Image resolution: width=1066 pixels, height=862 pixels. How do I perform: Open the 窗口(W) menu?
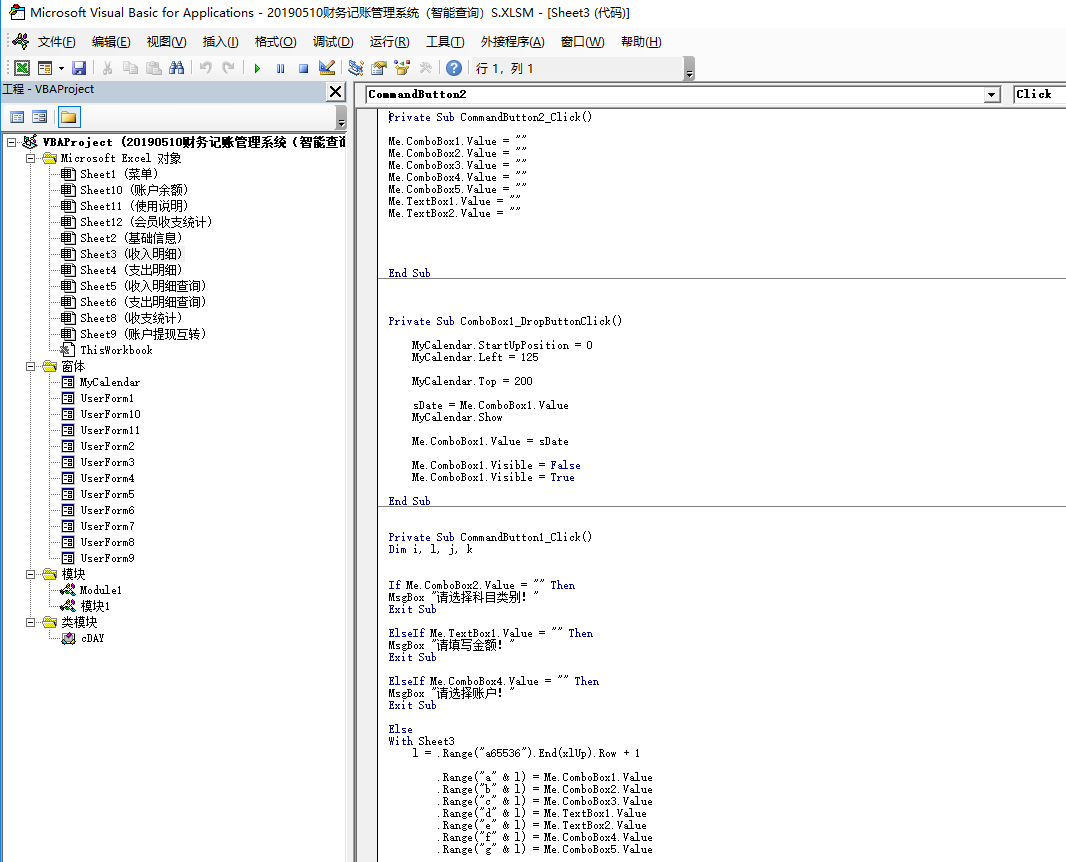point(583,41)
